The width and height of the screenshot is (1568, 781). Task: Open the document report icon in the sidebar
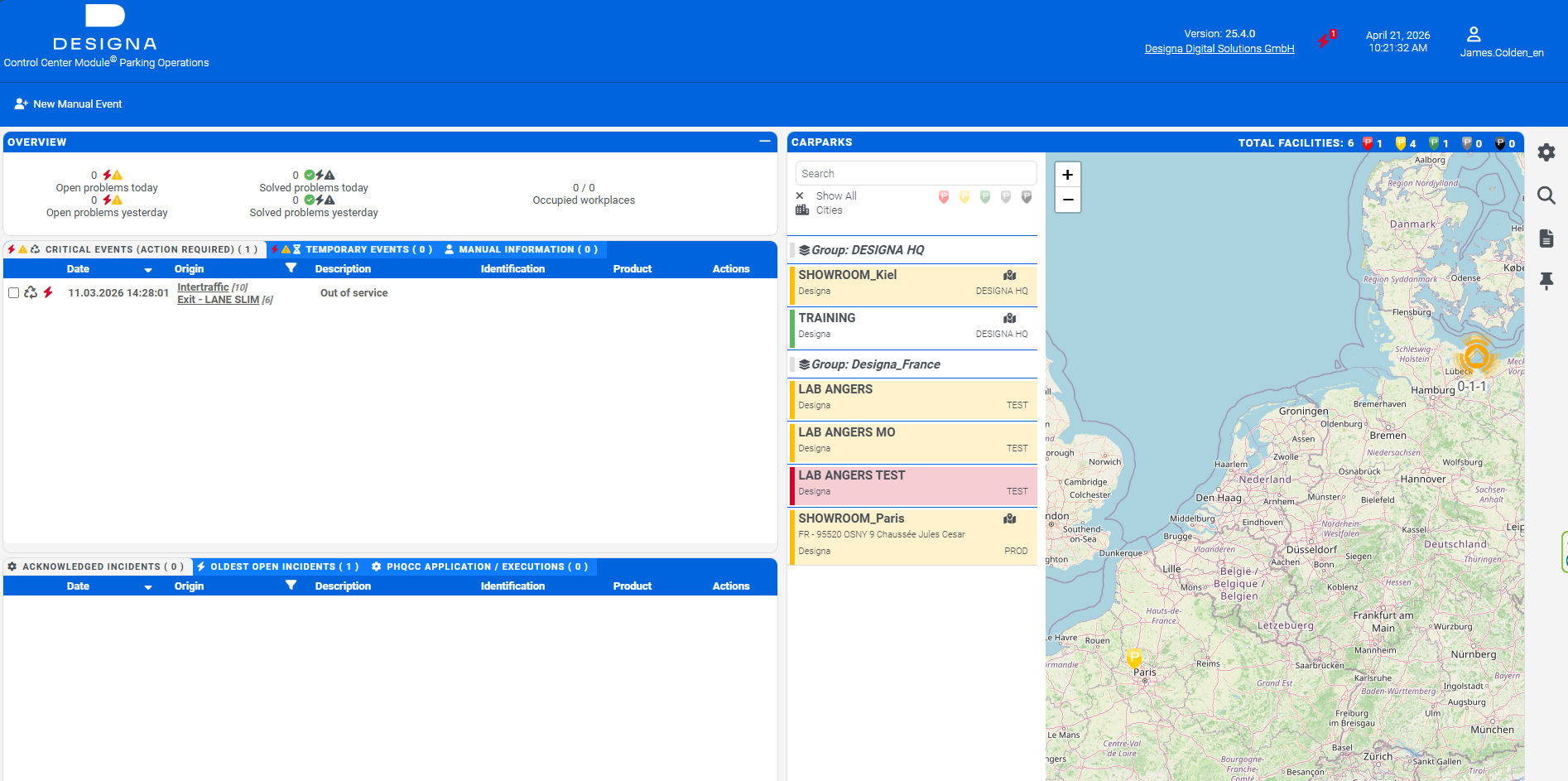(1546, 239)
